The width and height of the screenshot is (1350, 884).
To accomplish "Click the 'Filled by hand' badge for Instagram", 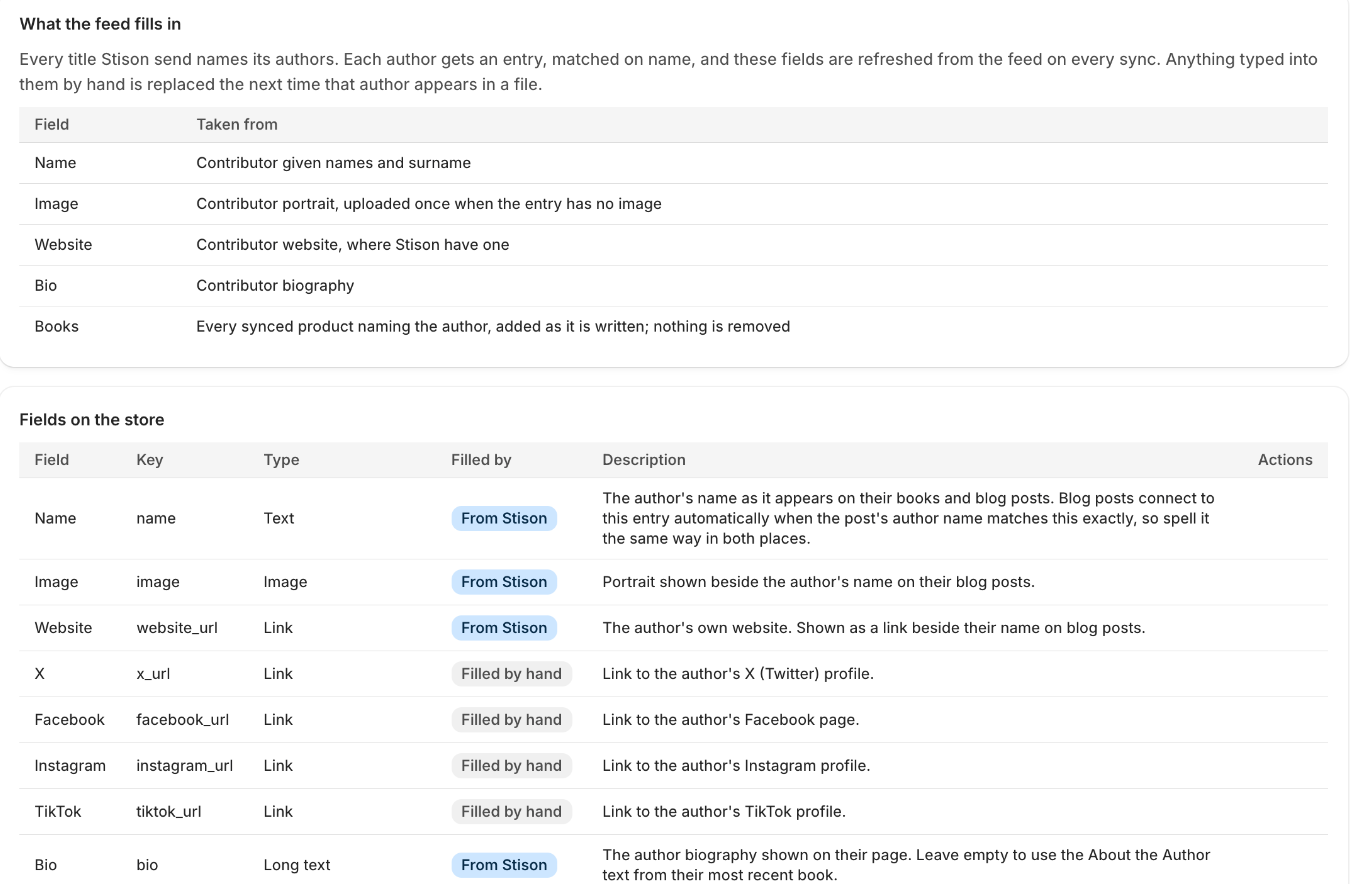I will click(x=511, y=766).
